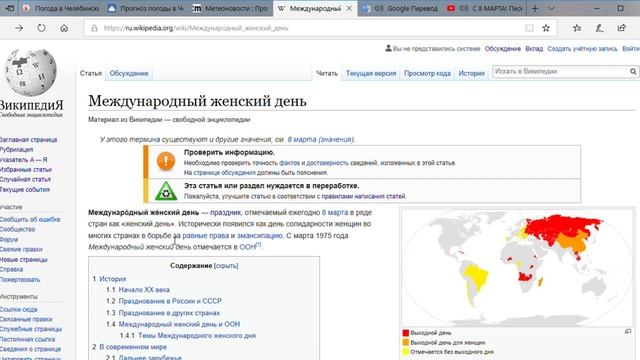The height and width of the screenshot is (360, 640).
Task: Jump to Международный женский день и ООН
Action: [x=179, y=324]
